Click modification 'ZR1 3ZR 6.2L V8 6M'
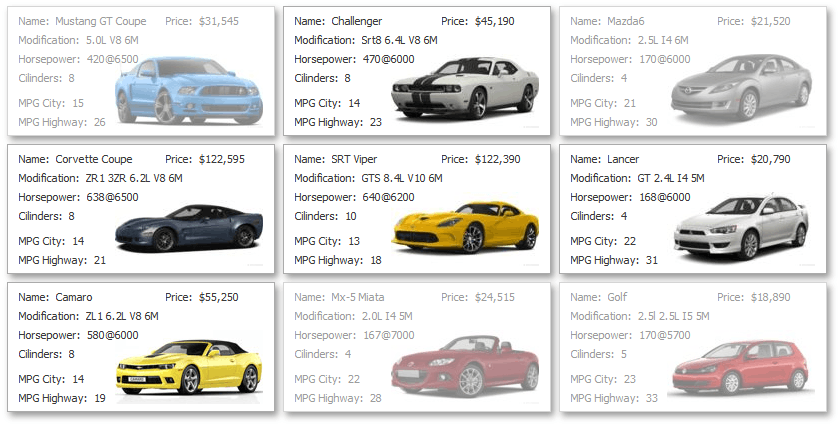This screenshot has height=426, width=840. (134, 178)
